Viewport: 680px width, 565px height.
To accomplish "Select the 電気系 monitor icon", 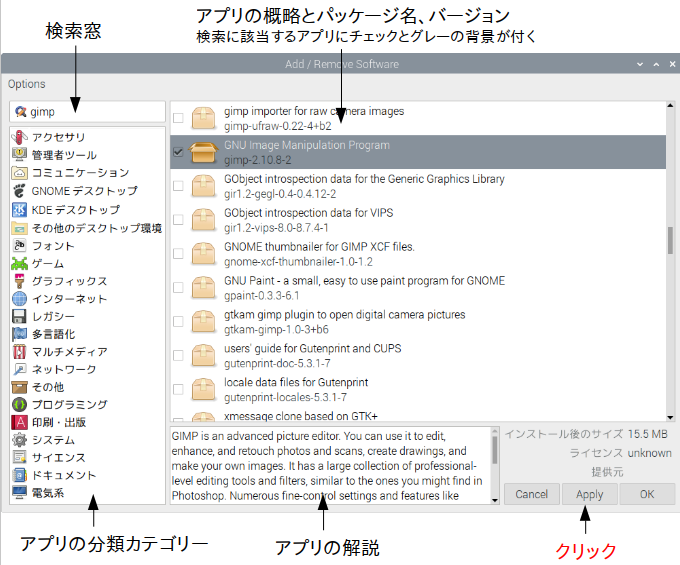I will [20, 493].
